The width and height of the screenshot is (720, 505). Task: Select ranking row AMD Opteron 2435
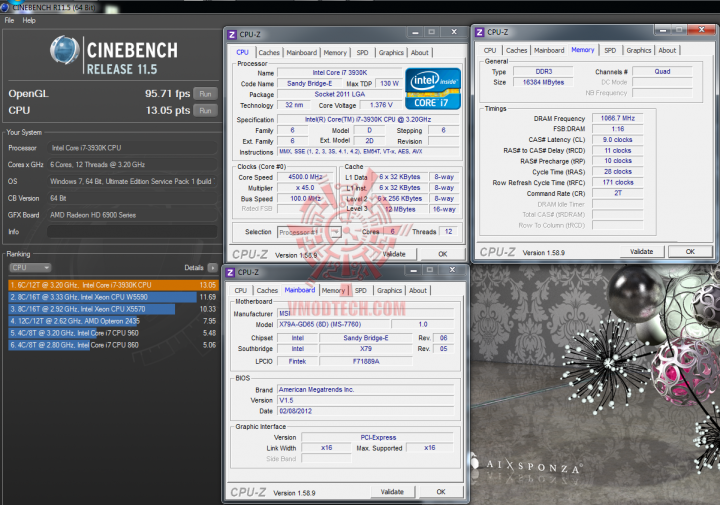click(113, 321)
